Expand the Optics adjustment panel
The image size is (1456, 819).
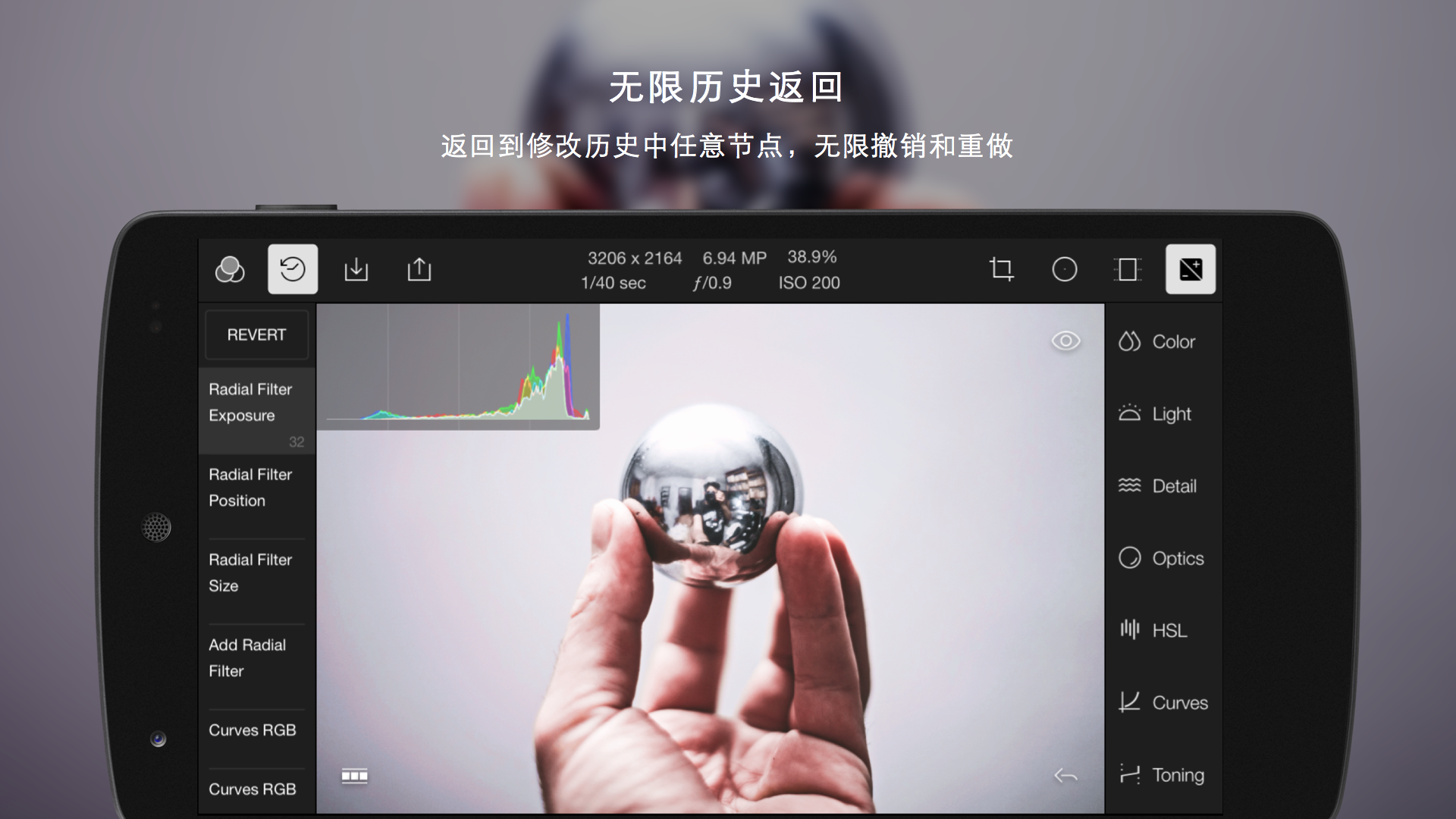click(1162, 557)
